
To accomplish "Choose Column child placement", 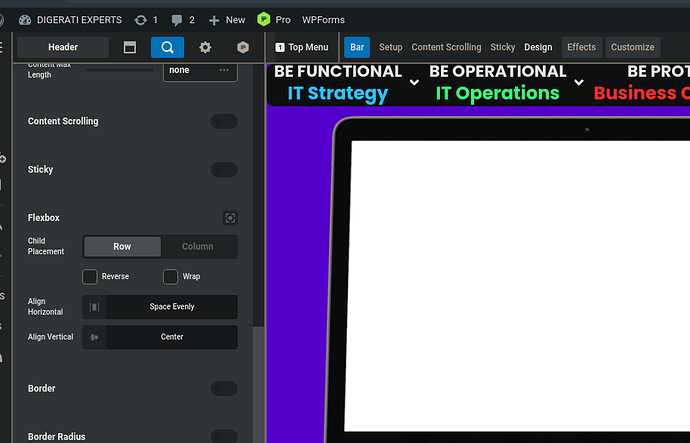I will click(198, 247).
